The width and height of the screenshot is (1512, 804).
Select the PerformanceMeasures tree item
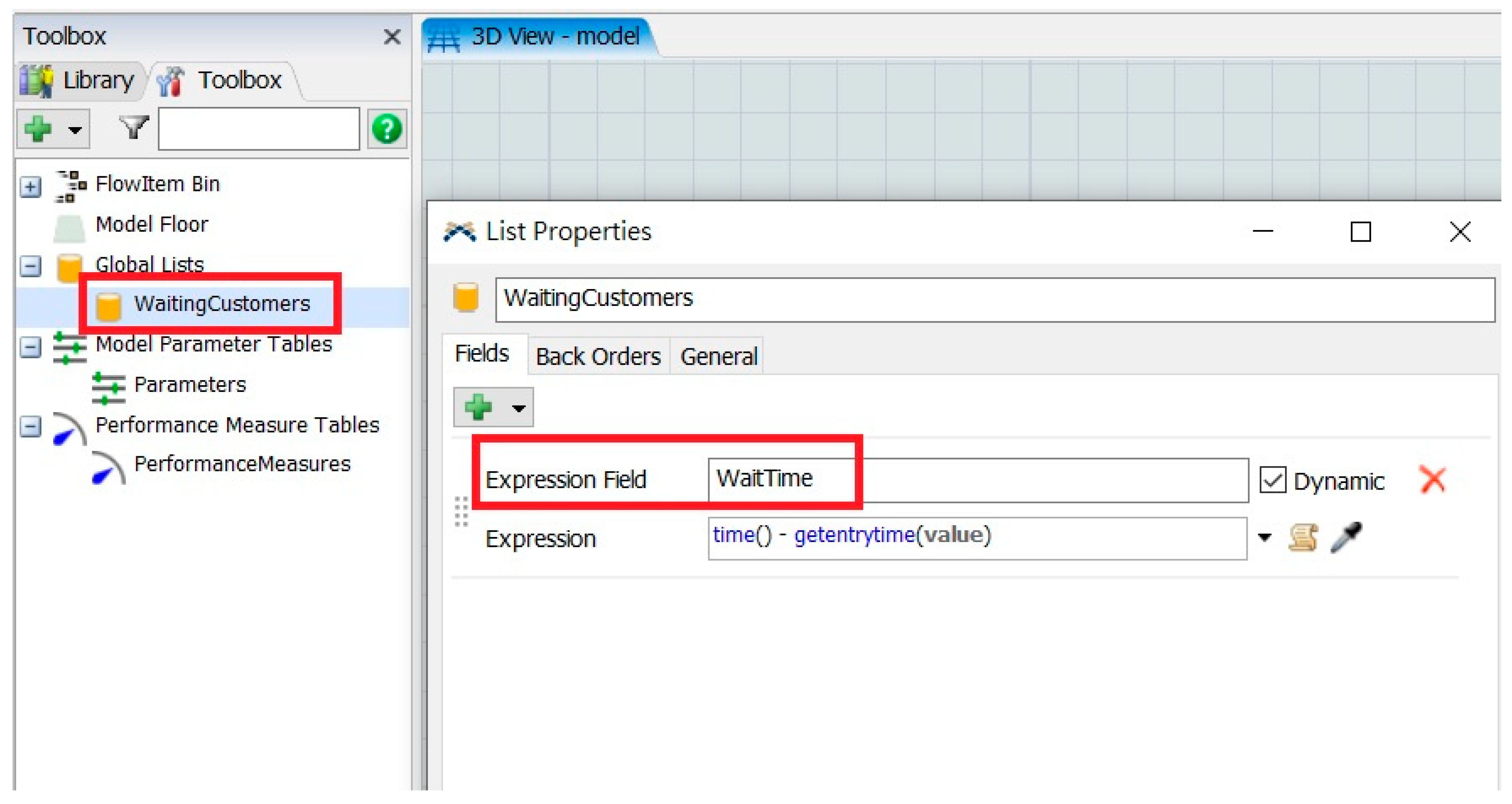[x=242, y=465]
